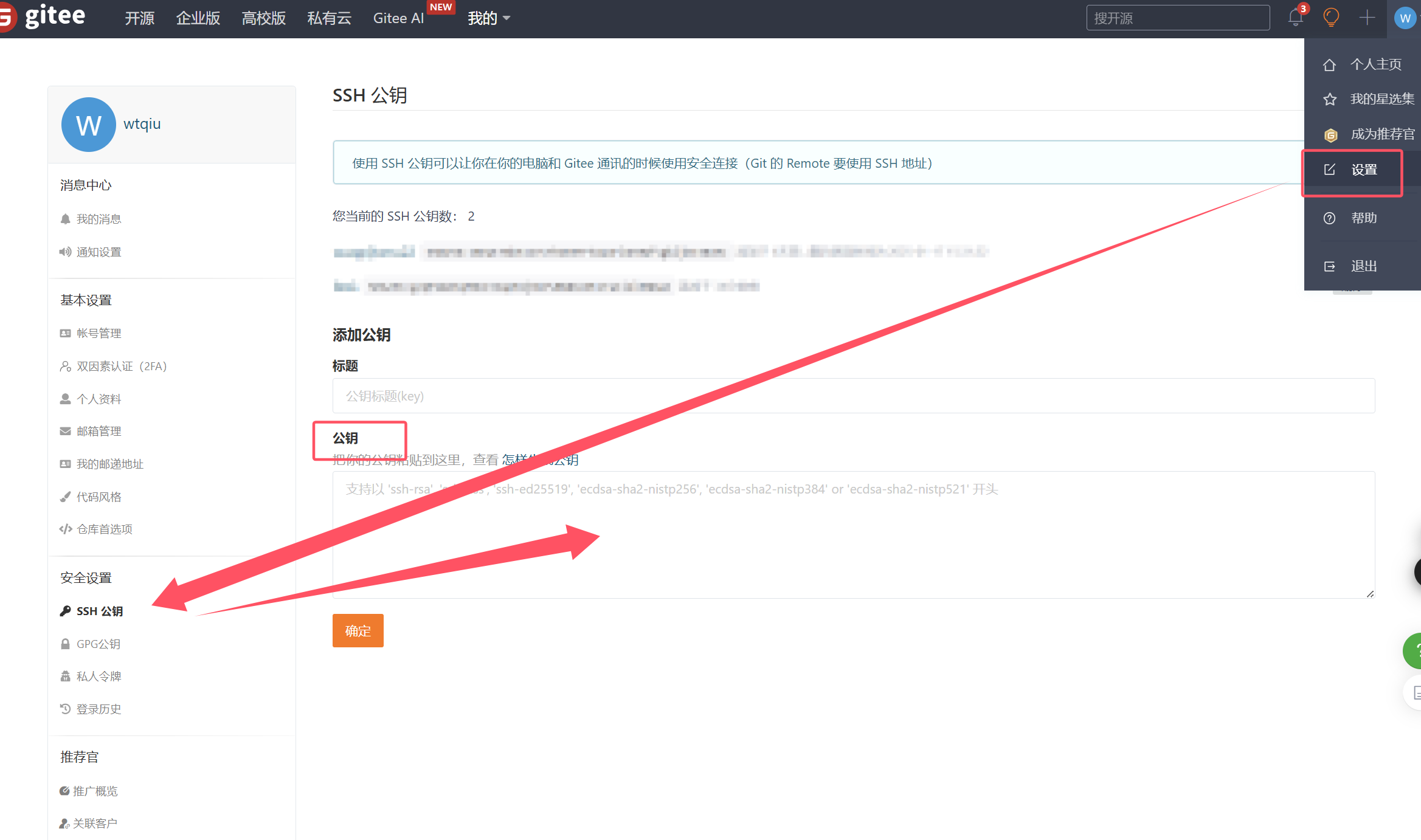Click the bell icon beside 我的消息
This screenshot has height=840, width=1421.
(x=66, y=219)
